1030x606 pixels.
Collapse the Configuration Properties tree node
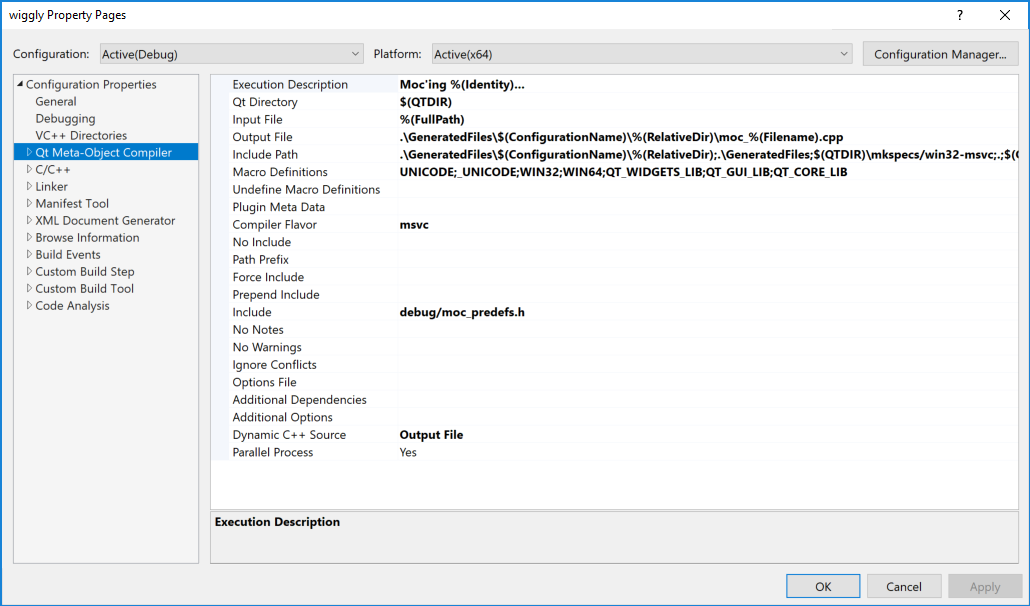click(x=20, y=85)
